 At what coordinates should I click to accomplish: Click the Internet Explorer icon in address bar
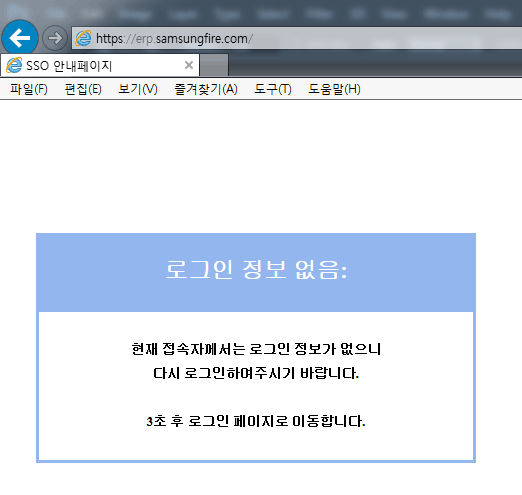(83, 38)
